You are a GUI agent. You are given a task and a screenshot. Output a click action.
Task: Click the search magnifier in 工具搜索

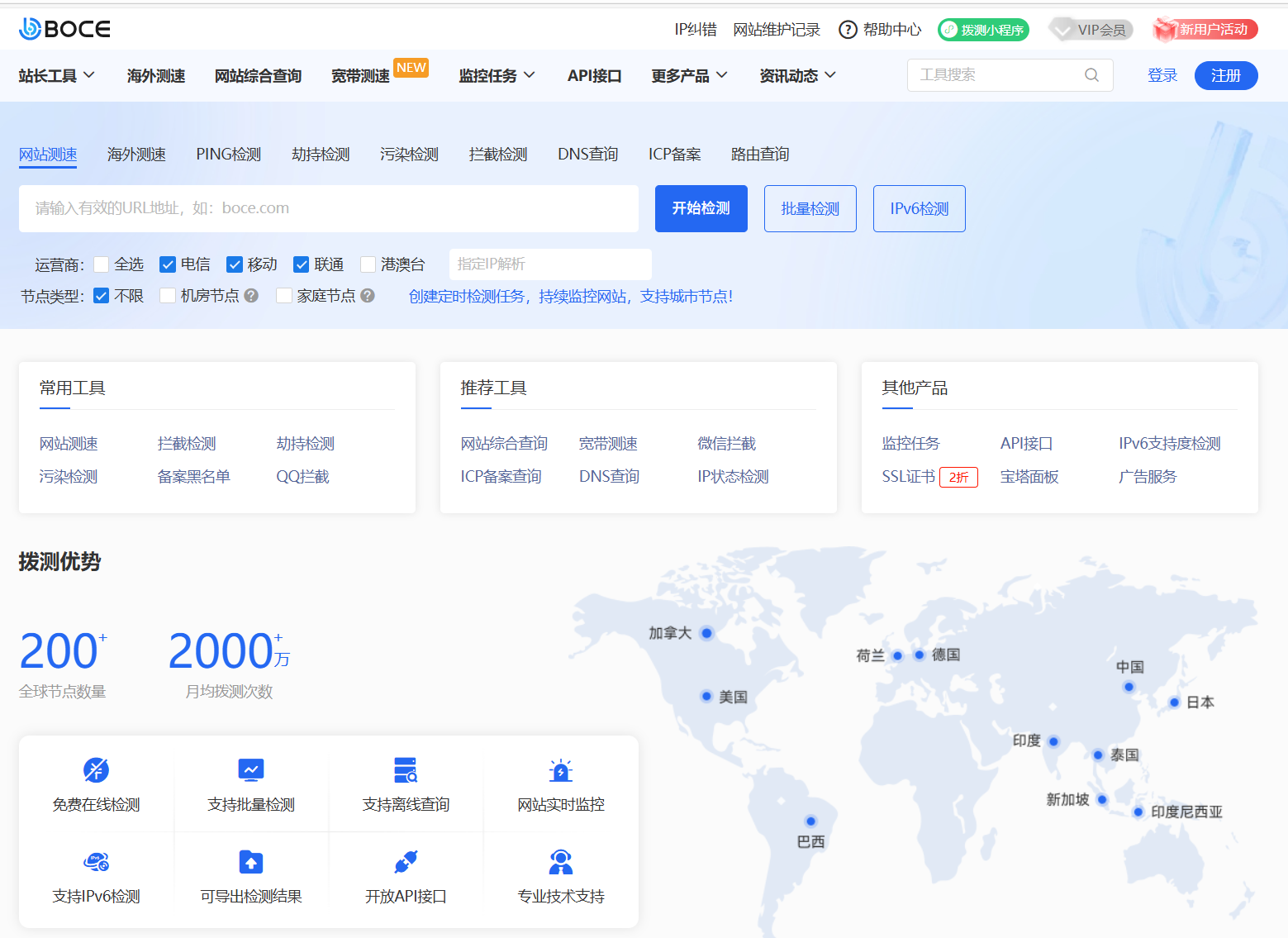click(x=1092, y=74)
